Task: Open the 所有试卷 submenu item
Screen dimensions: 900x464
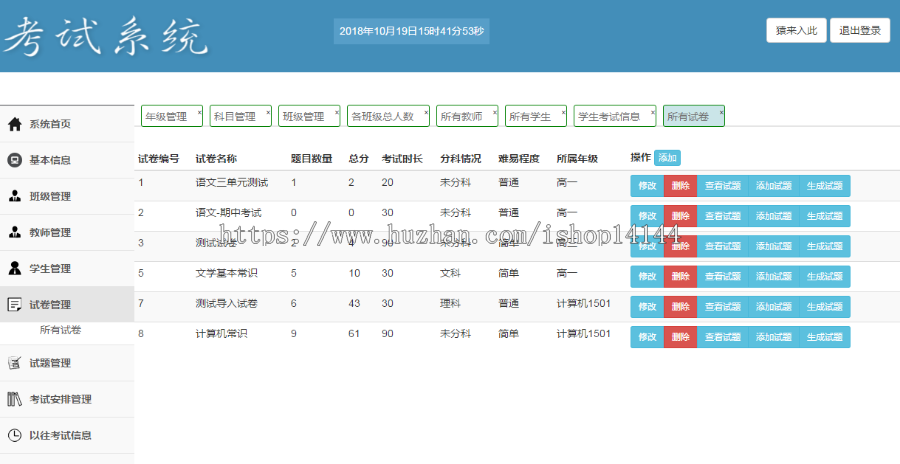Action: [x=61, y=330]
